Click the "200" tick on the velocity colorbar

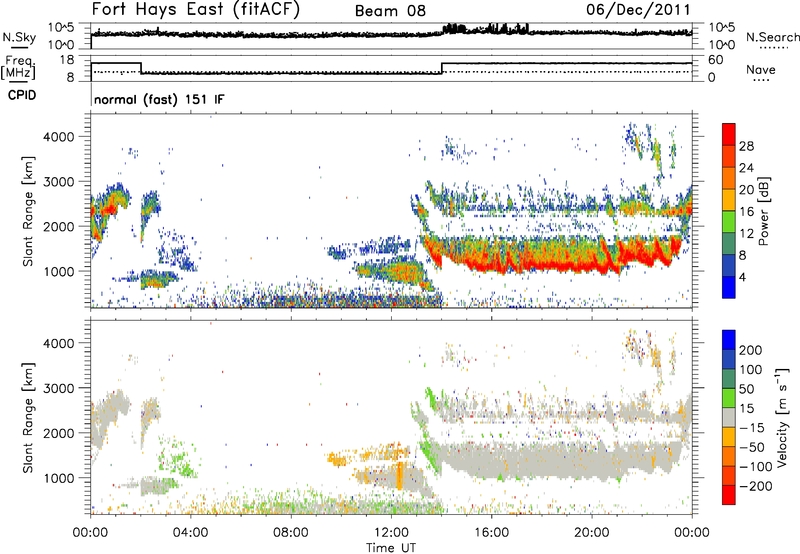tap(751, 350)
